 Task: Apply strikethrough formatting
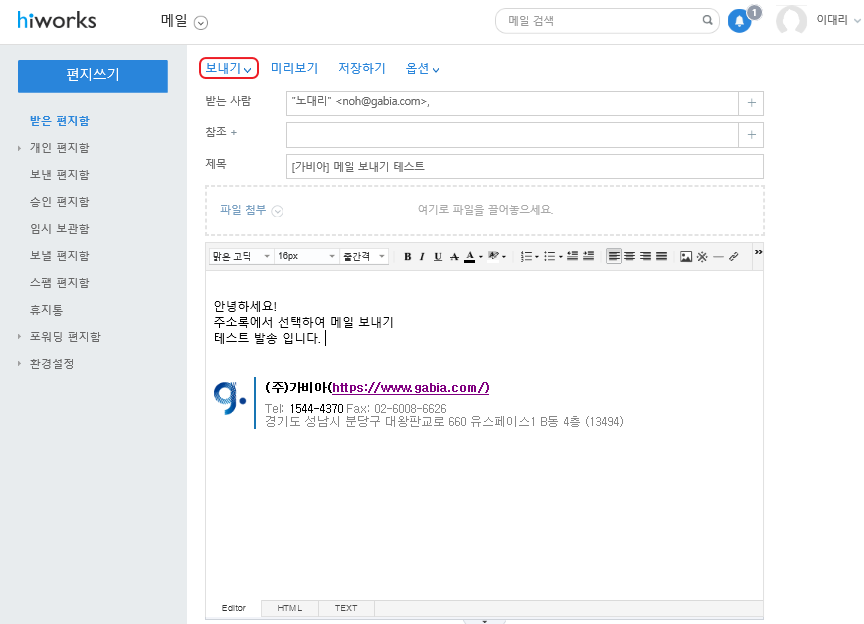454,257
